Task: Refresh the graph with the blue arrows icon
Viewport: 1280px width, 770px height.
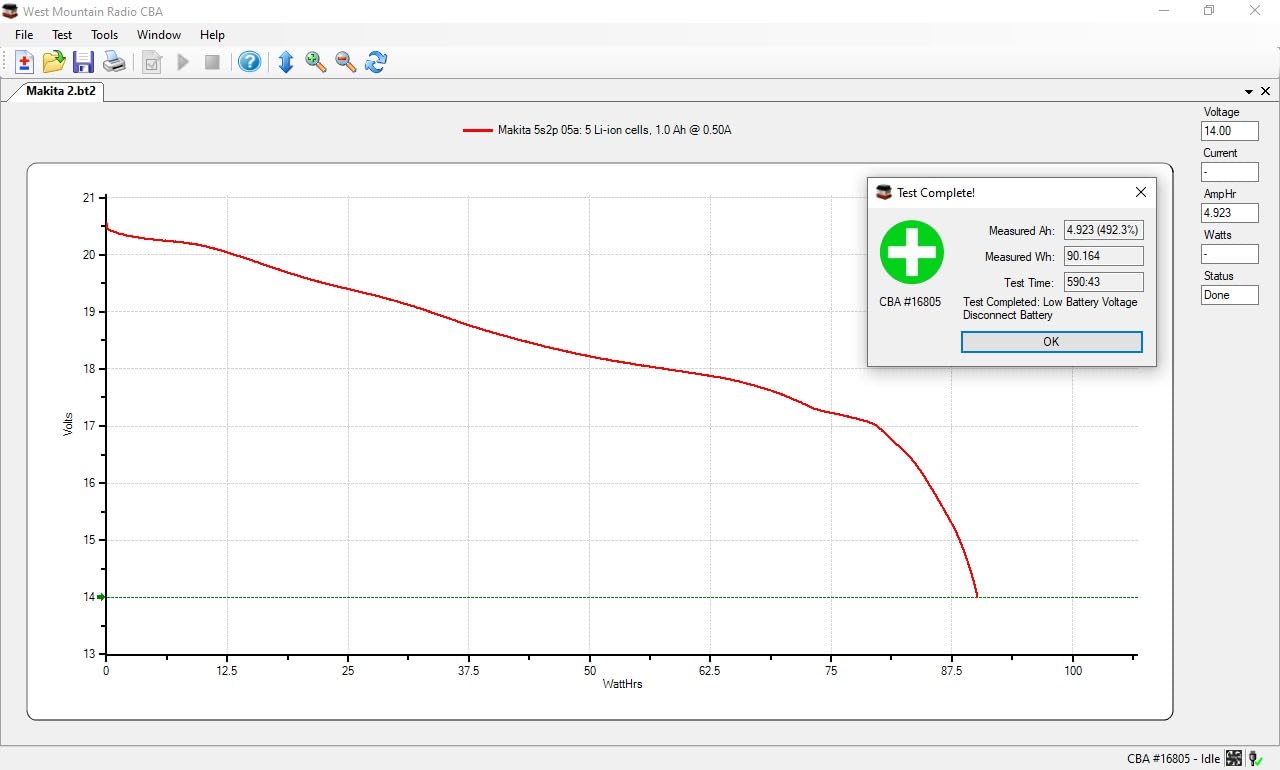Action: click(x=376, y=62)
